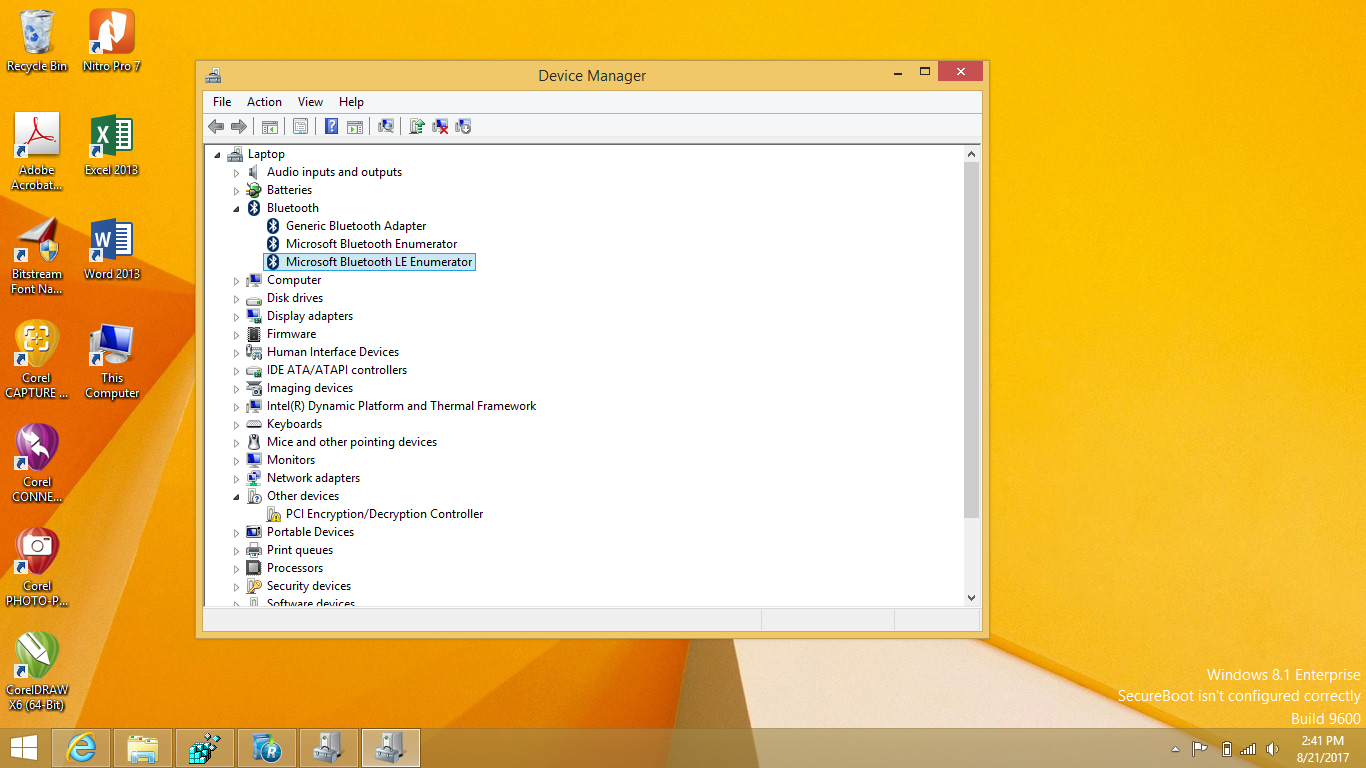The width and height of the screenshot is (1366, 768).
Task: Click the blue Help question mark icon
Action: tap(331, 126)
